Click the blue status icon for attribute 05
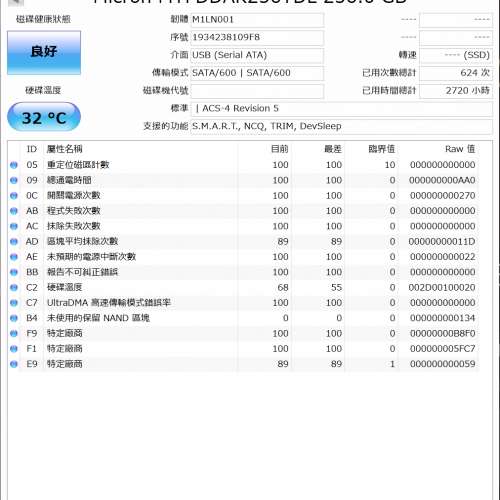This screenshot has width=500, height=500. [x=14, y=165]
